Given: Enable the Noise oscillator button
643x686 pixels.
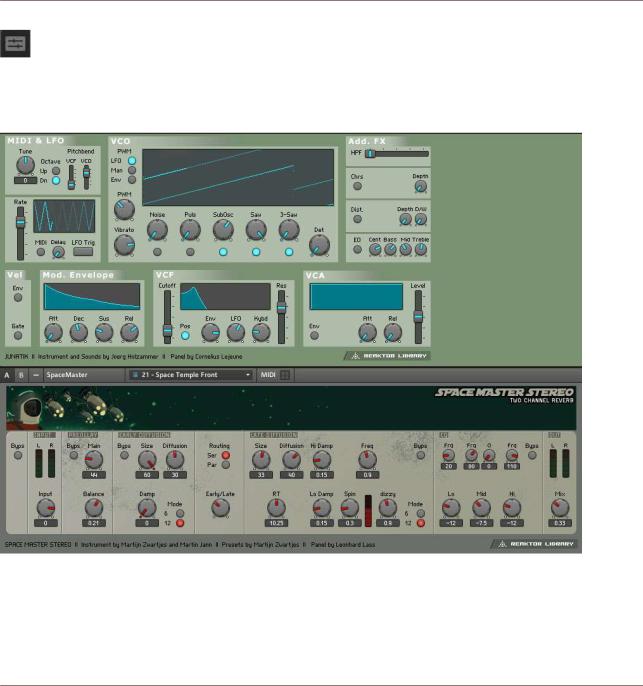Looking at the screenshot, I should pyautogui.click(x=157, y=252).
